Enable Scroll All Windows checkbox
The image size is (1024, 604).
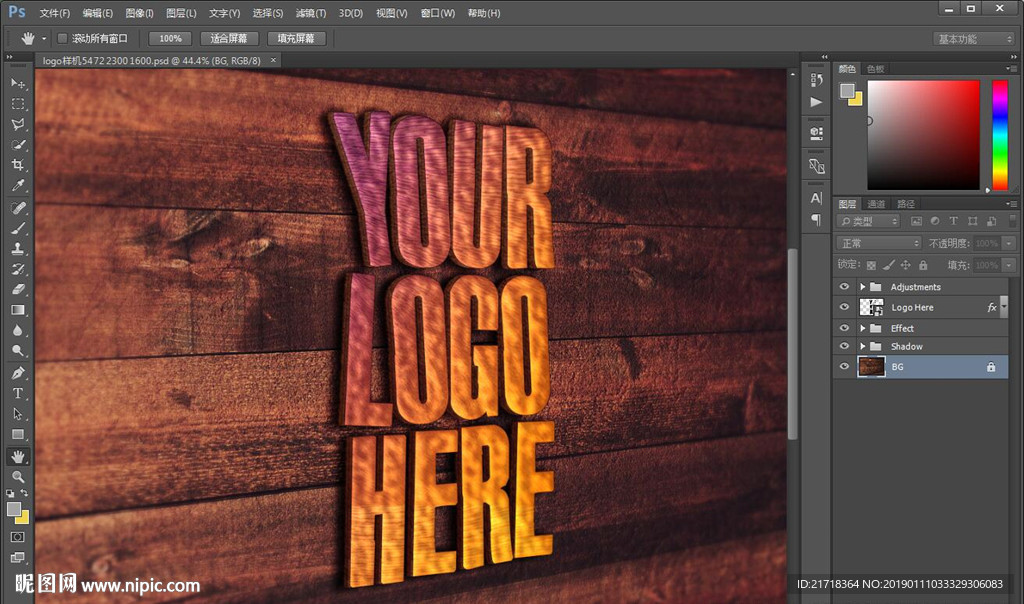[63, 39]
